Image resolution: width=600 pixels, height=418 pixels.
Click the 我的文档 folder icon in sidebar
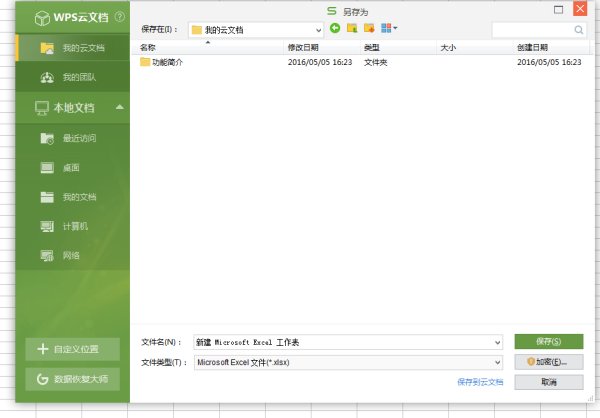coord(47,197)
